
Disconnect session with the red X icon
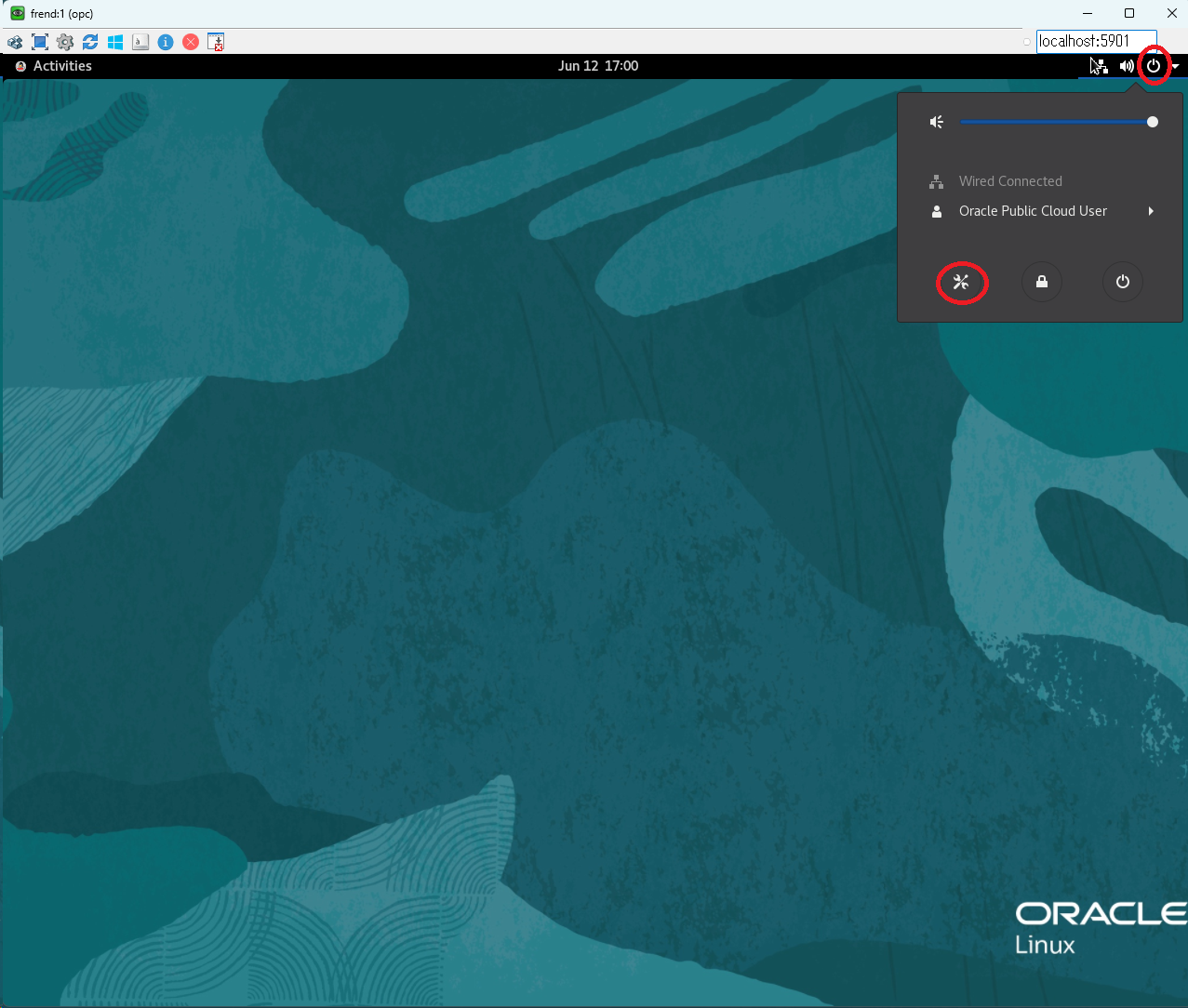(191, 42)
